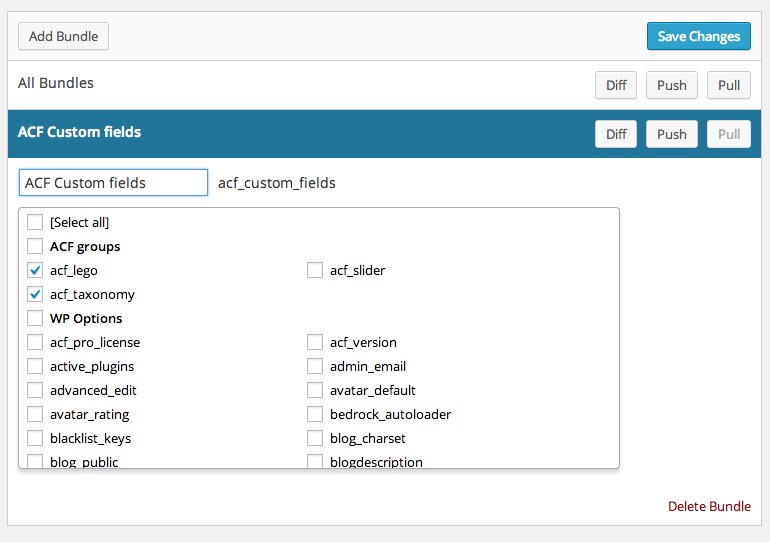
Task: Uncheck the acf_taxonomy checkbox
Action: (35, 294)
